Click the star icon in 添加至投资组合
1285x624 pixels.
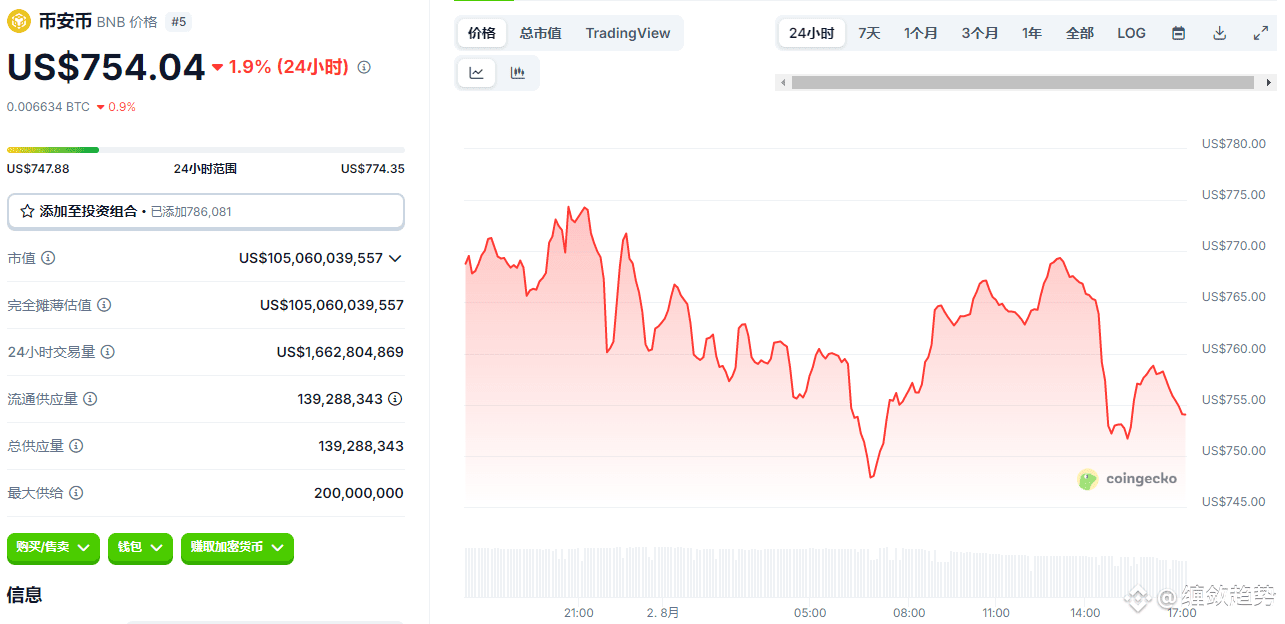click(27, 211)
